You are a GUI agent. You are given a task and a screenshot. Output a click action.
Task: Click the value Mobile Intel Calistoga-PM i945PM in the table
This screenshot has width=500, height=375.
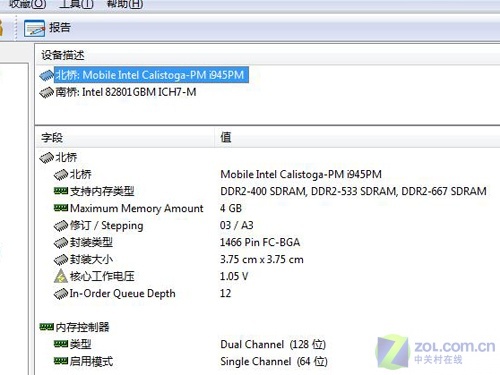coord(301,174)
